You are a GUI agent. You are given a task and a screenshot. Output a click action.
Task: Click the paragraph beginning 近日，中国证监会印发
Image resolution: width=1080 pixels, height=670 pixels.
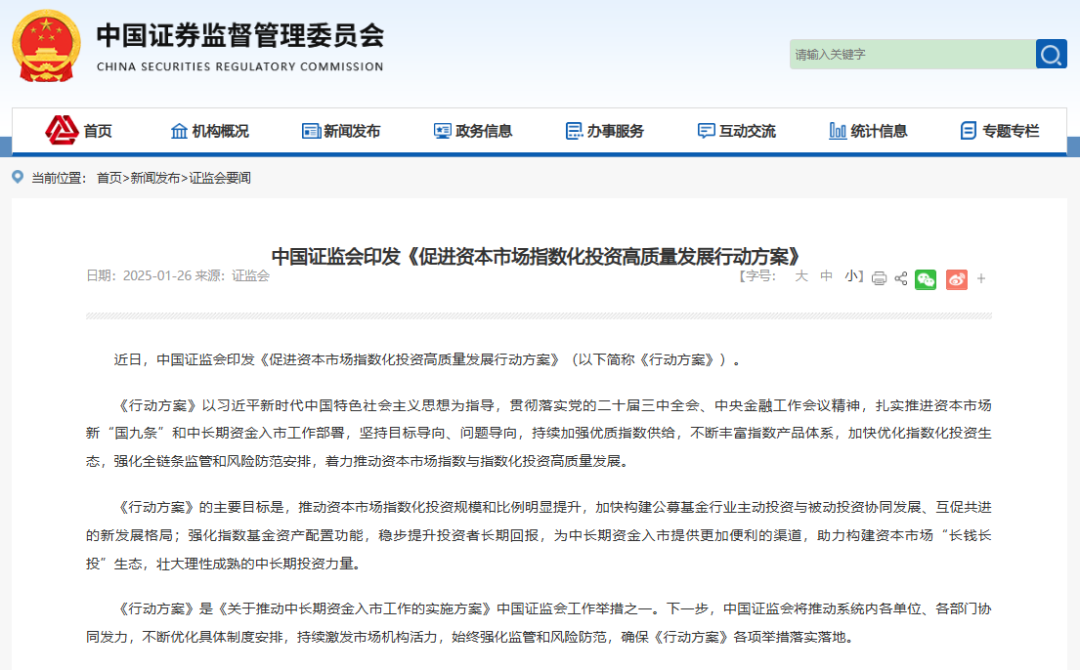427,359
